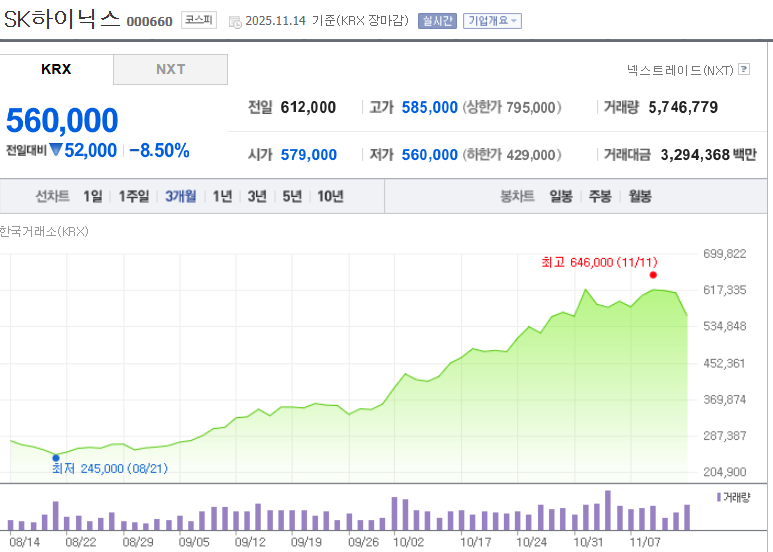Viewport: 773px width, 552px height.
Task: Show the 주봉 weekly candlestick chart
Action: pos(600,196)
